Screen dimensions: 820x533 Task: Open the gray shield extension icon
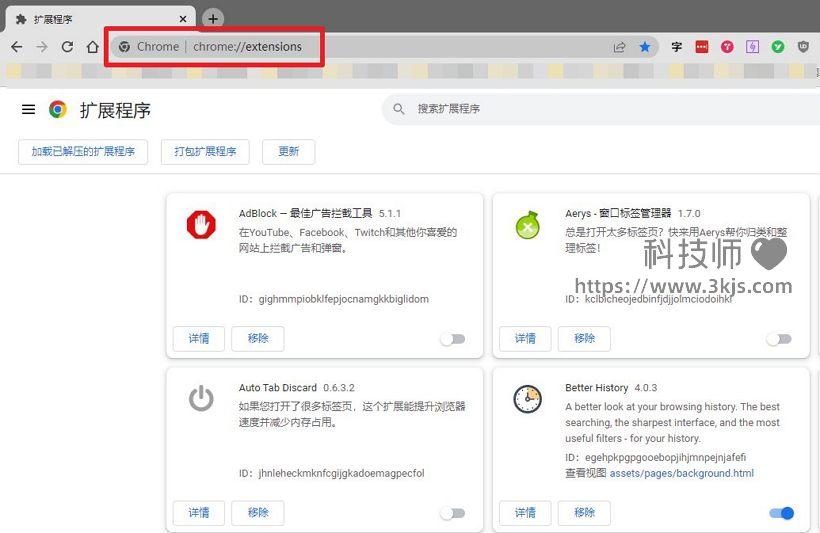[803, 47]
